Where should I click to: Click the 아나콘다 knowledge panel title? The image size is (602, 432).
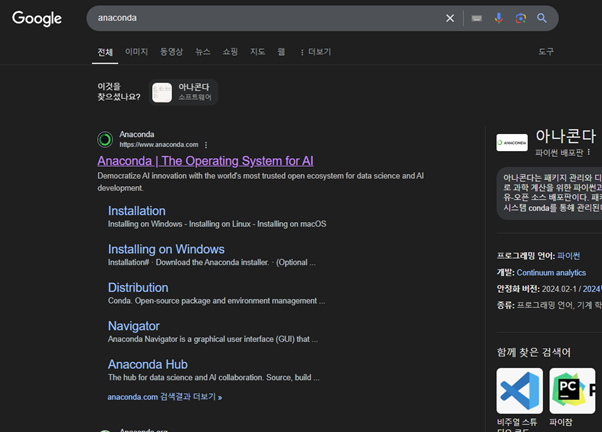566,136
